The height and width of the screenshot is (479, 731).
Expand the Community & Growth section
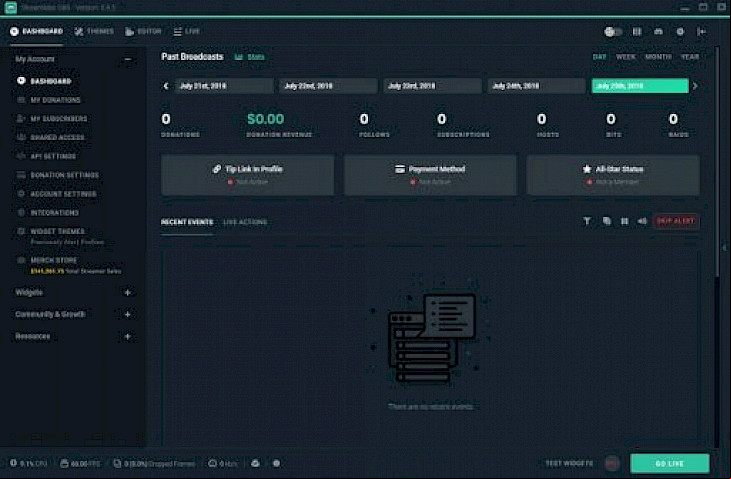point(127,314)
